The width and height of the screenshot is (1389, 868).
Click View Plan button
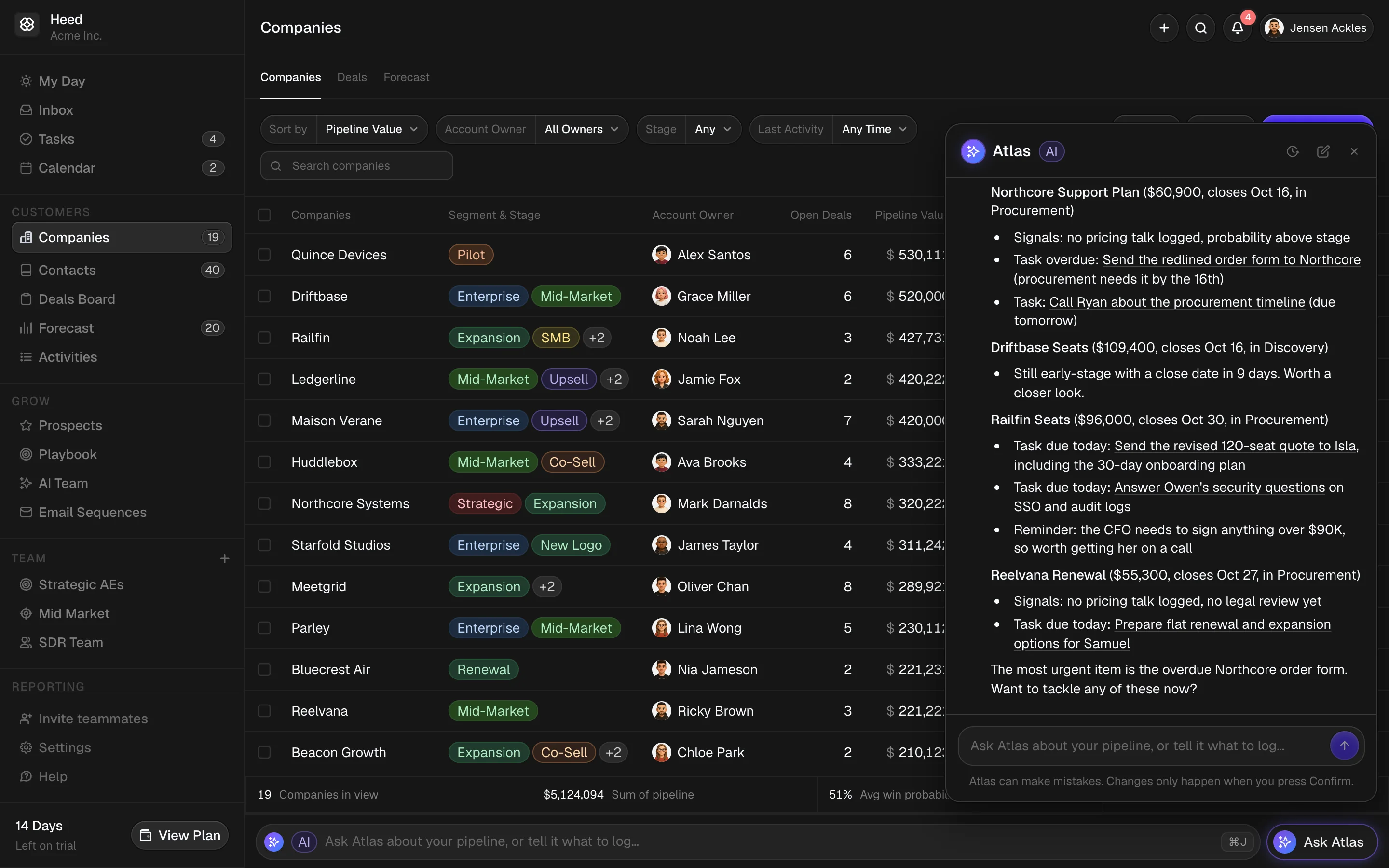coord(179,835)
